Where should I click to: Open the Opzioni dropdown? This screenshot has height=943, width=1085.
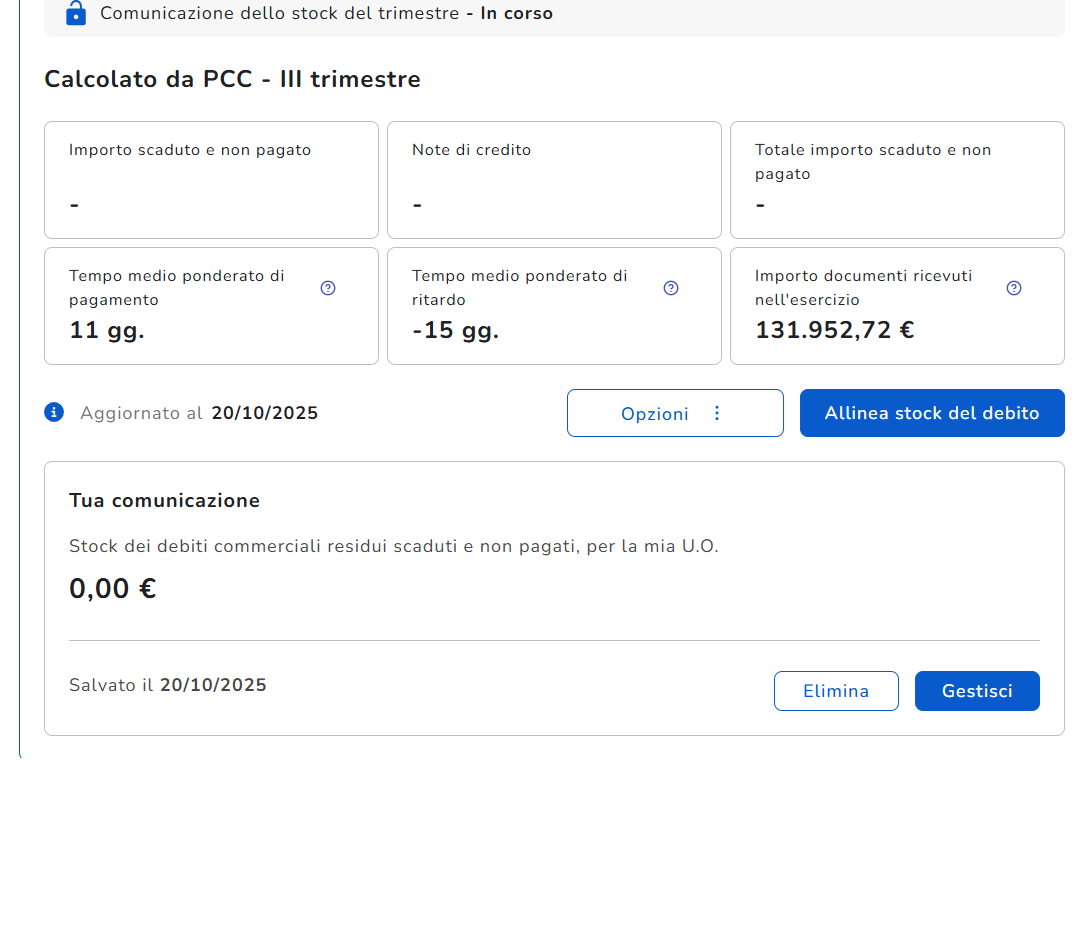pyautogui.click(x=655, y=413)
